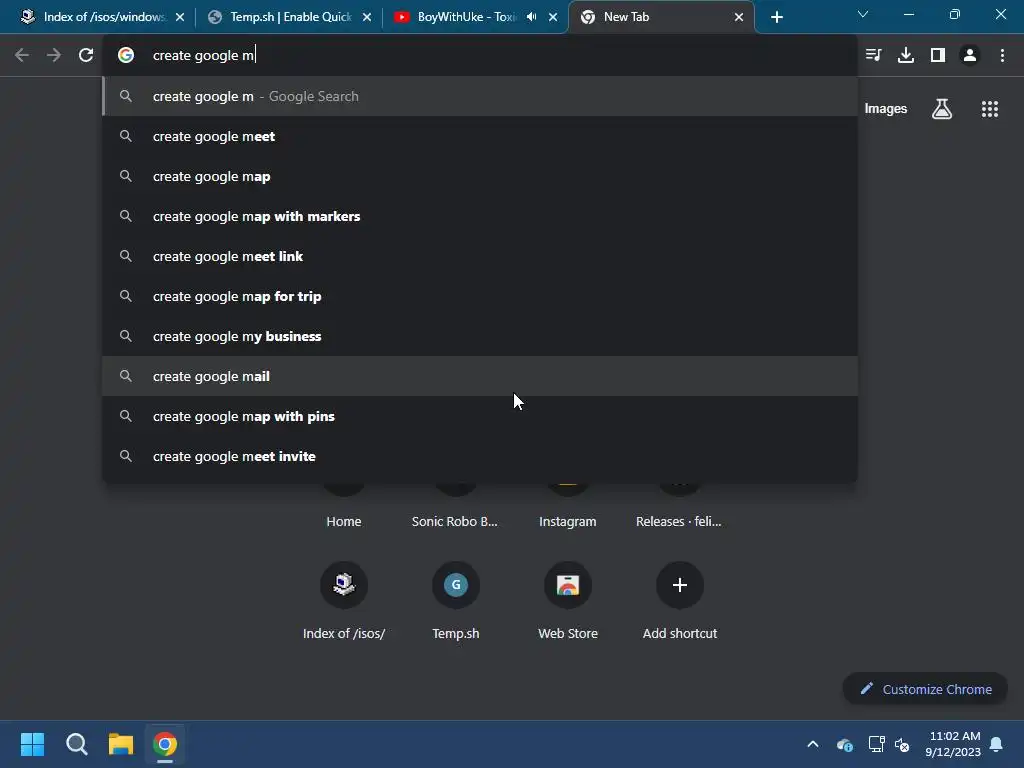The width and height of the screenshot is (1024, 768).
Task: Open the Instagram shortcut
Action: click(568, 521)
